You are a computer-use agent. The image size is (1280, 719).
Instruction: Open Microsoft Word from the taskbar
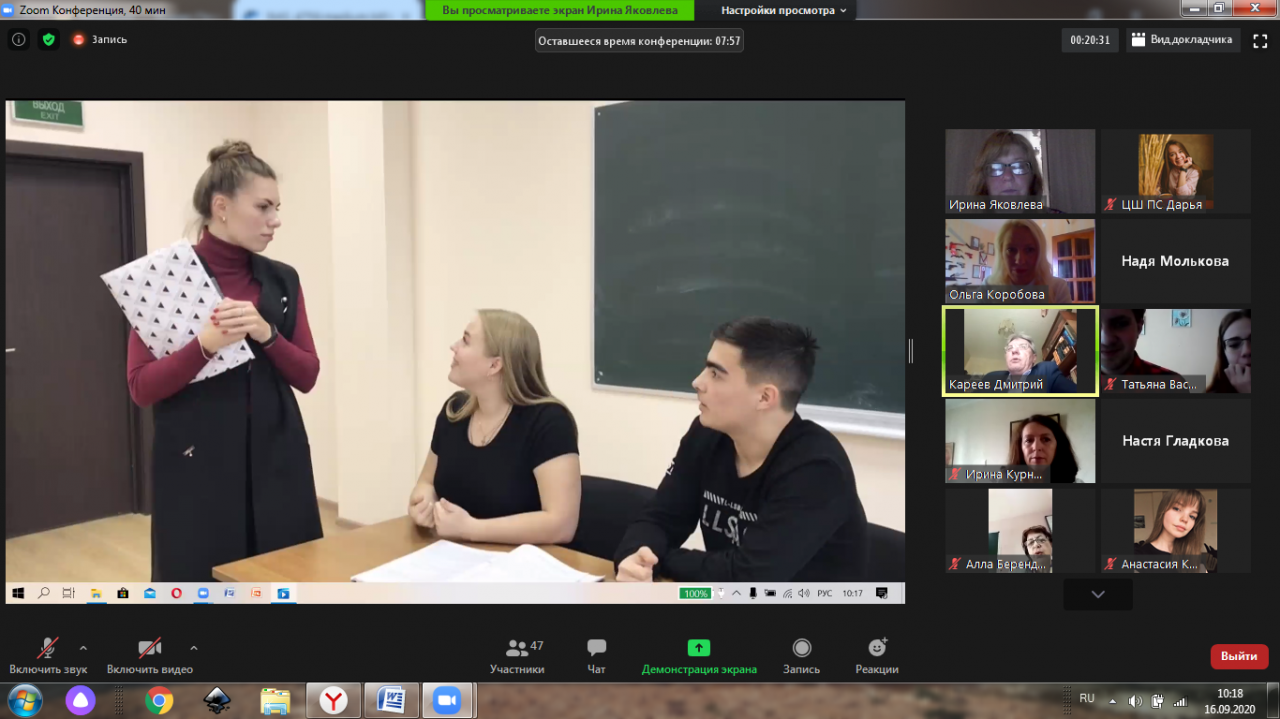pos(391,701)
